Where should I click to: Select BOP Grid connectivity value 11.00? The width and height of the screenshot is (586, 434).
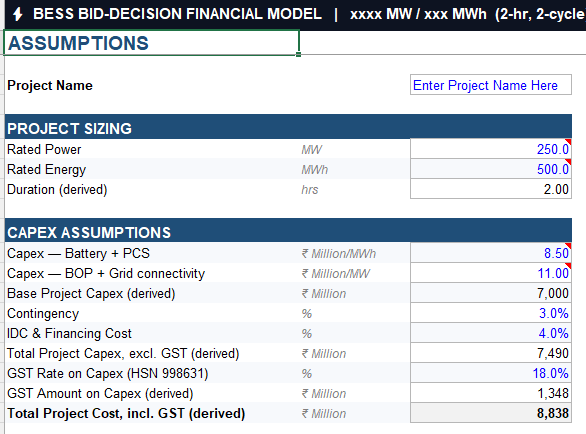(491, 273)
